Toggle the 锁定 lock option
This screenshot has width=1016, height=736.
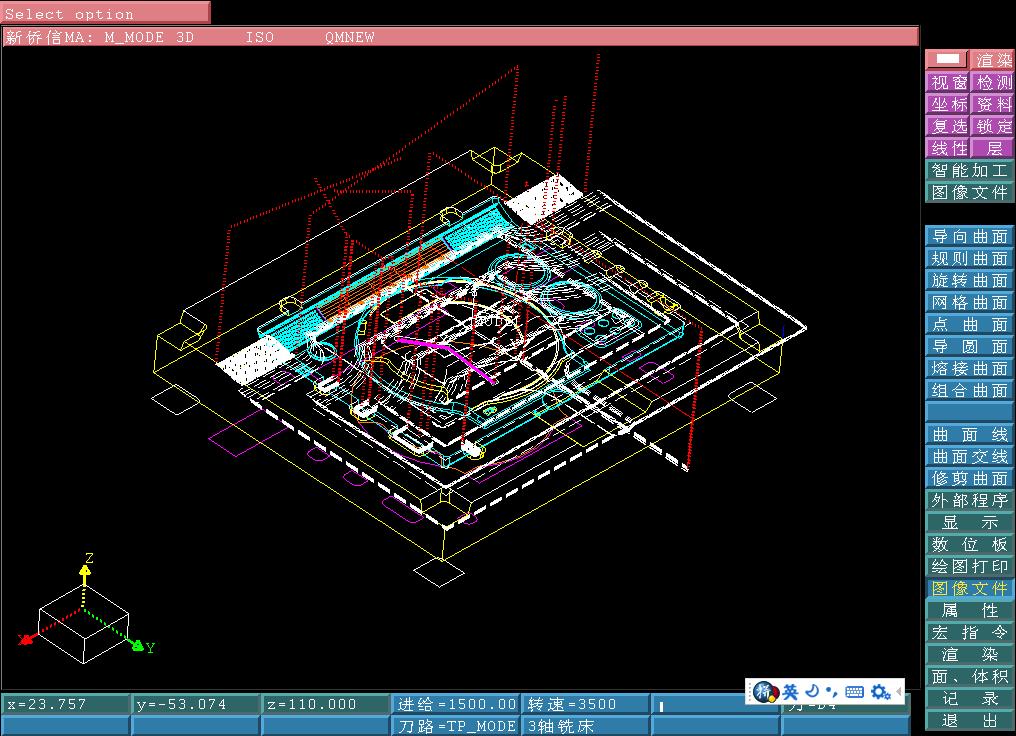pyautogui.click(x=992, y=126)
